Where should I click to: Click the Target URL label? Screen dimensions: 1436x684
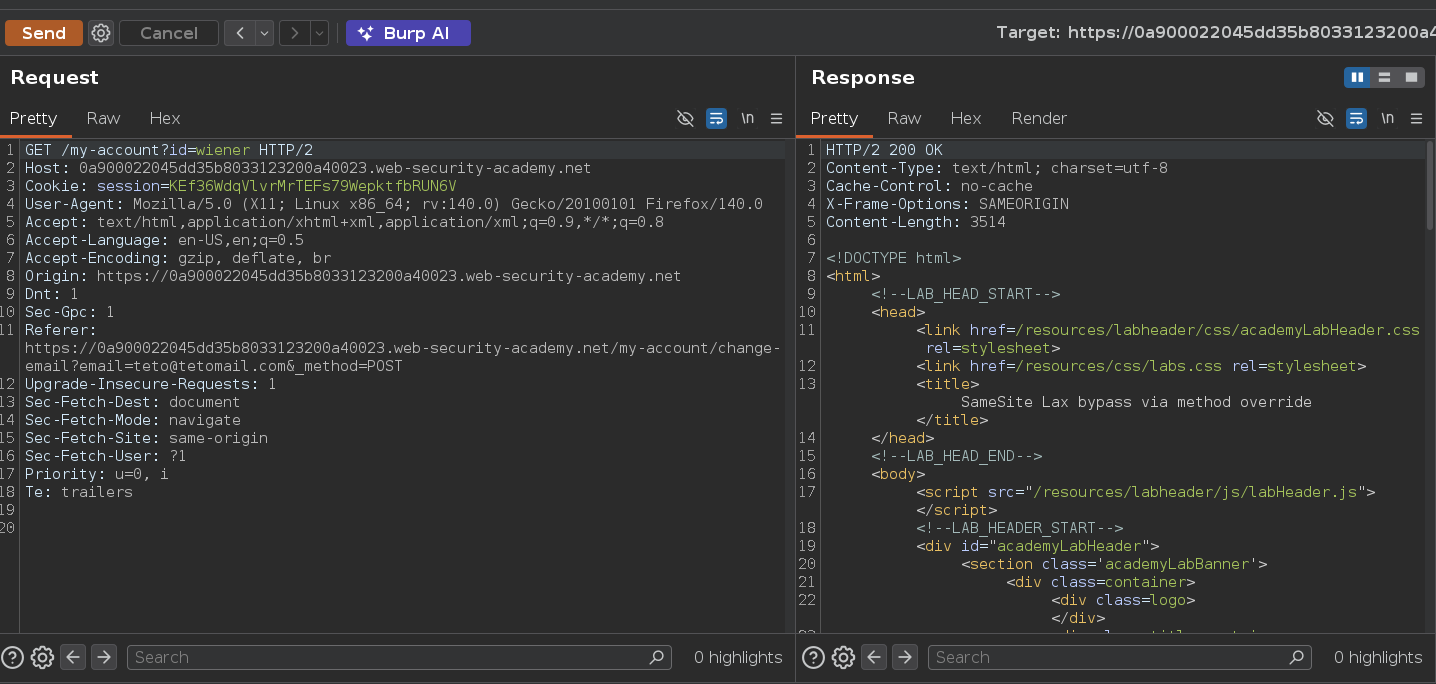pyautogui.click(x=1216, y=33)
